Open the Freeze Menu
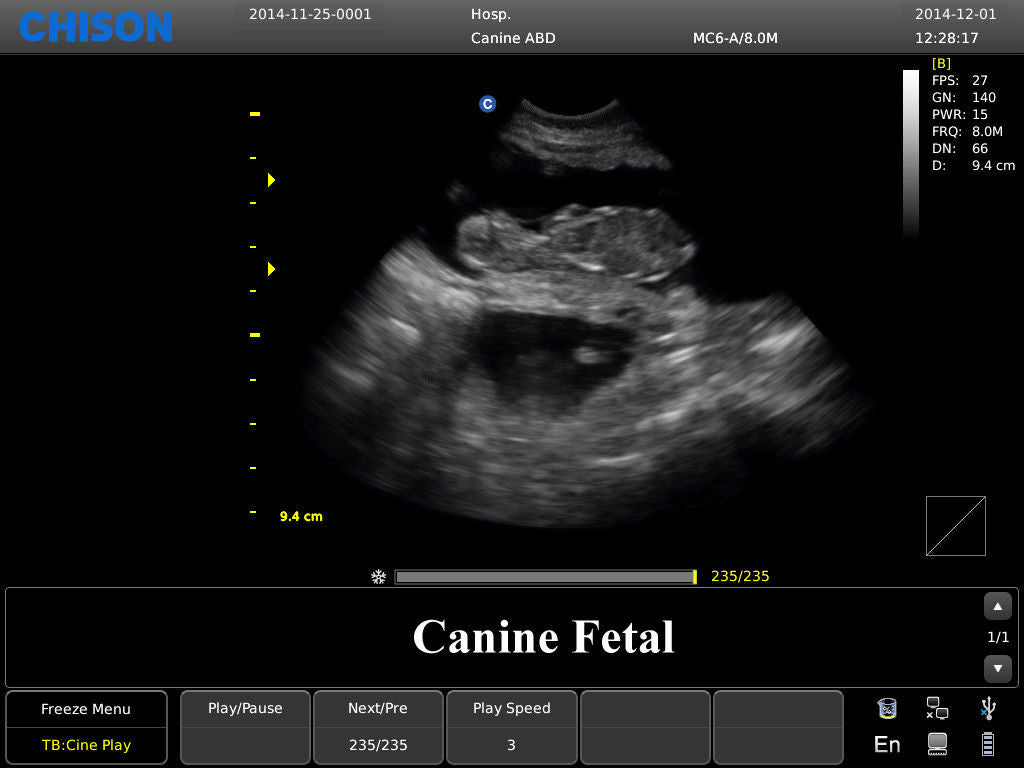This screenshot has width=1024, height=768. [85, 708]
